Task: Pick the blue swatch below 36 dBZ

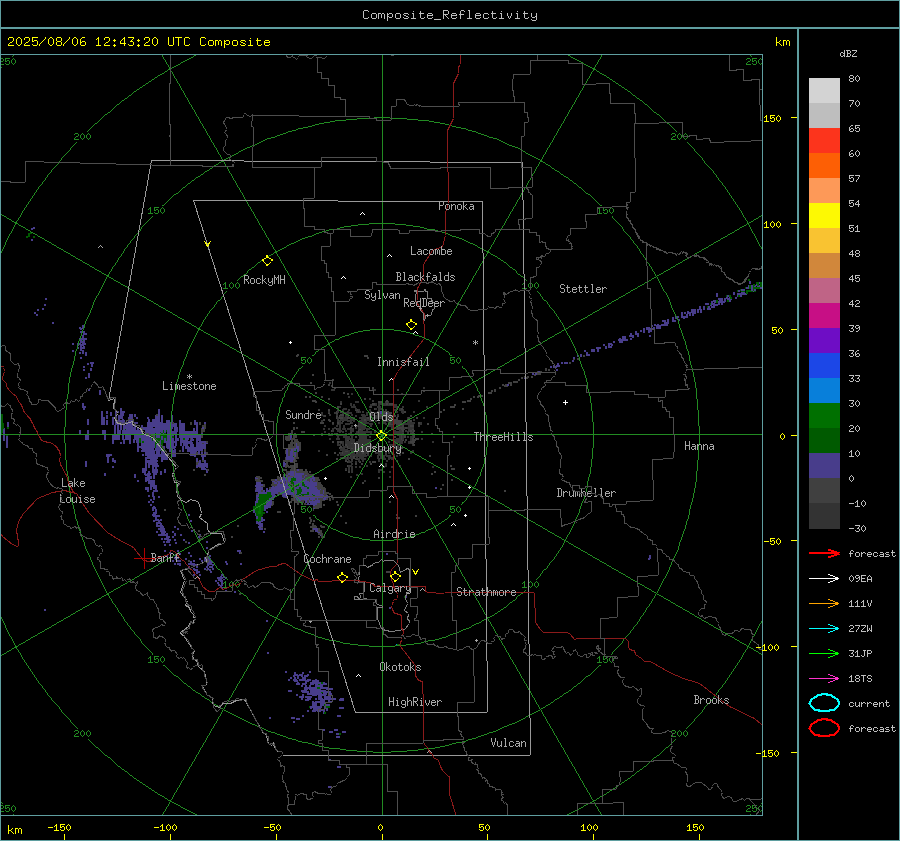Action: coord(824,365)
